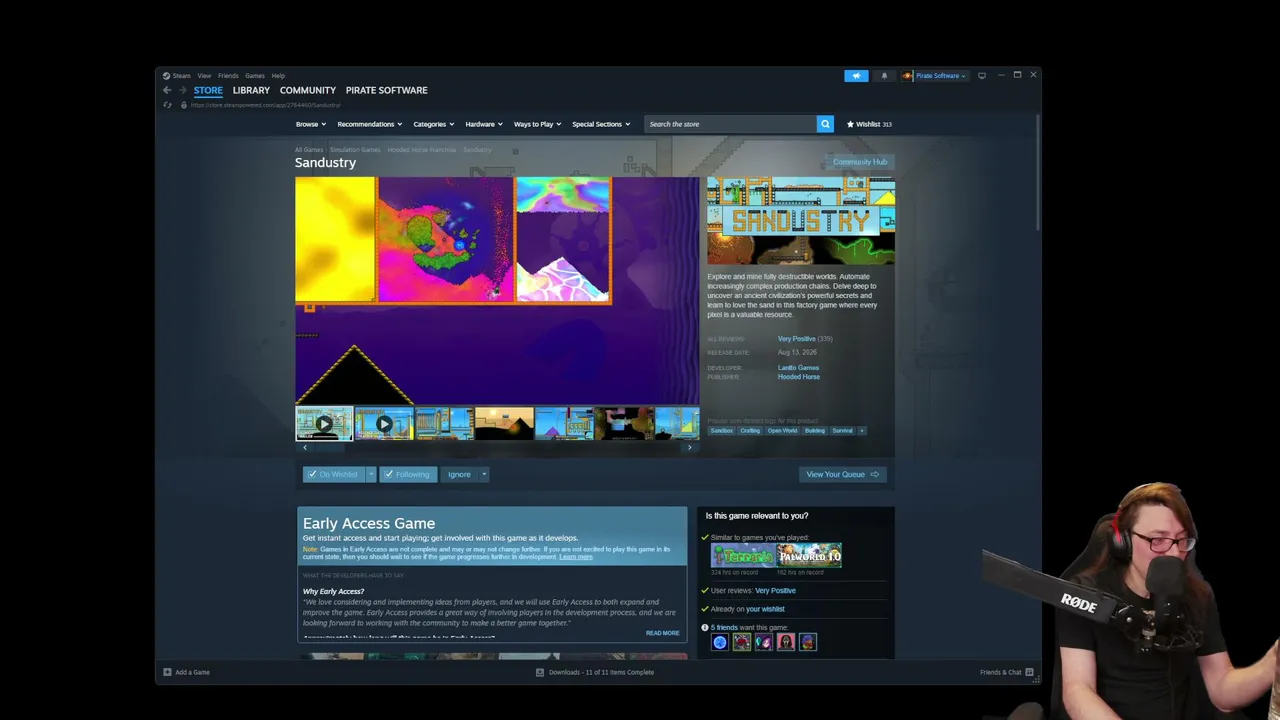Switch to the LIBRARY tab
The width and height of the screenshot is (1280, 720).
[251, 90]
